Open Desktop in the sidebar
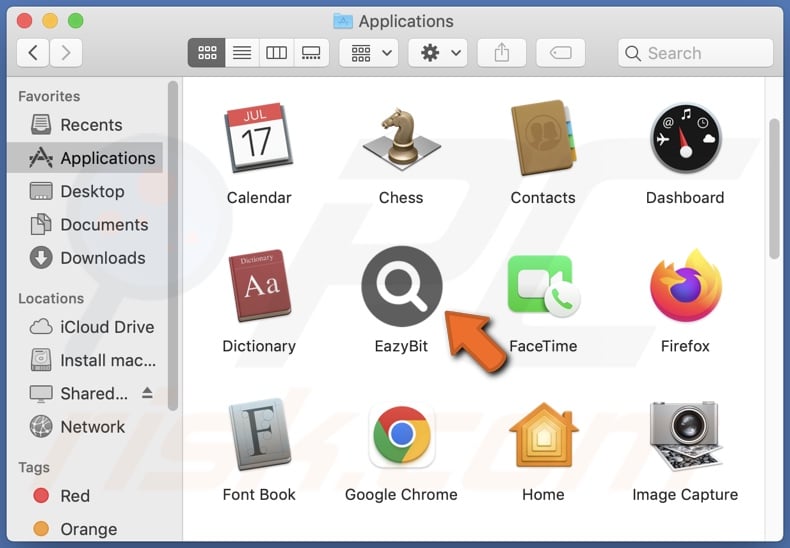Screen dimensions: 790x548 point(85,191)
